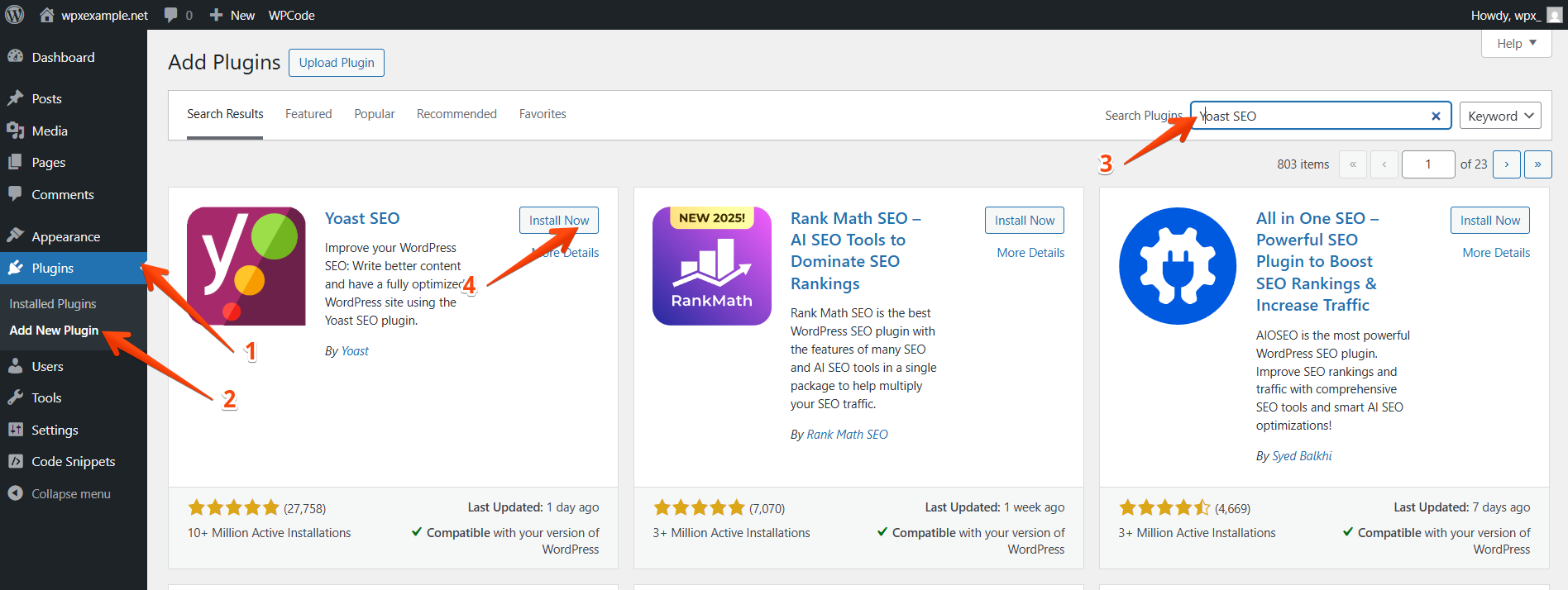This screenshot has width=1568, height=590.
Task: Open Code Snippets in the sidebar
Action: click(73, 462)
